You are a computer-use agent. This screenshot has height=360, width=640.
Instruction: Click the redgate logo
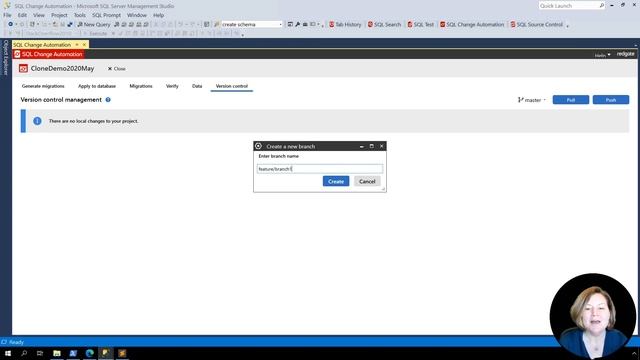[625, 54]
